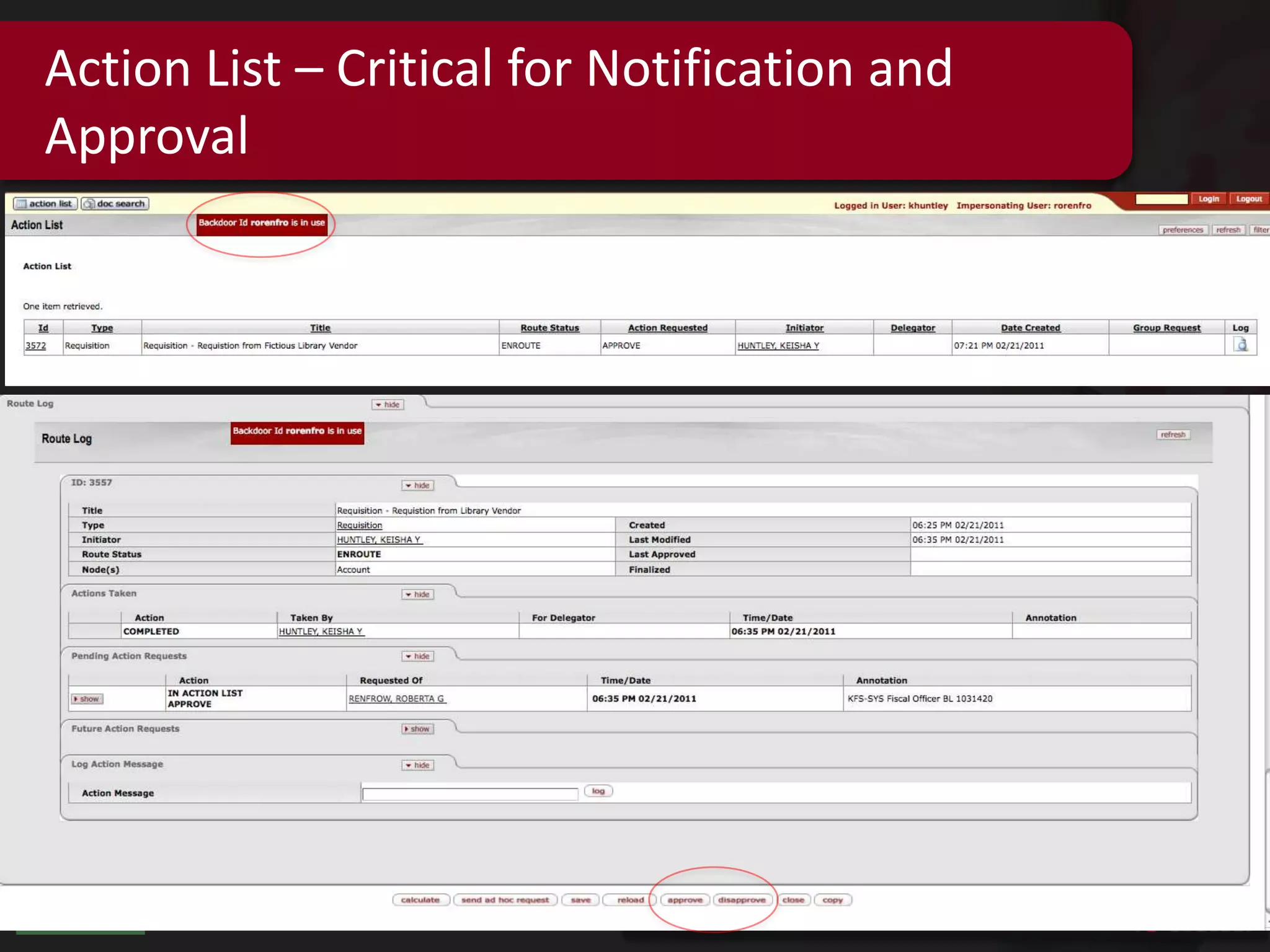Show the Future Action Requests section

pos(418,729)
